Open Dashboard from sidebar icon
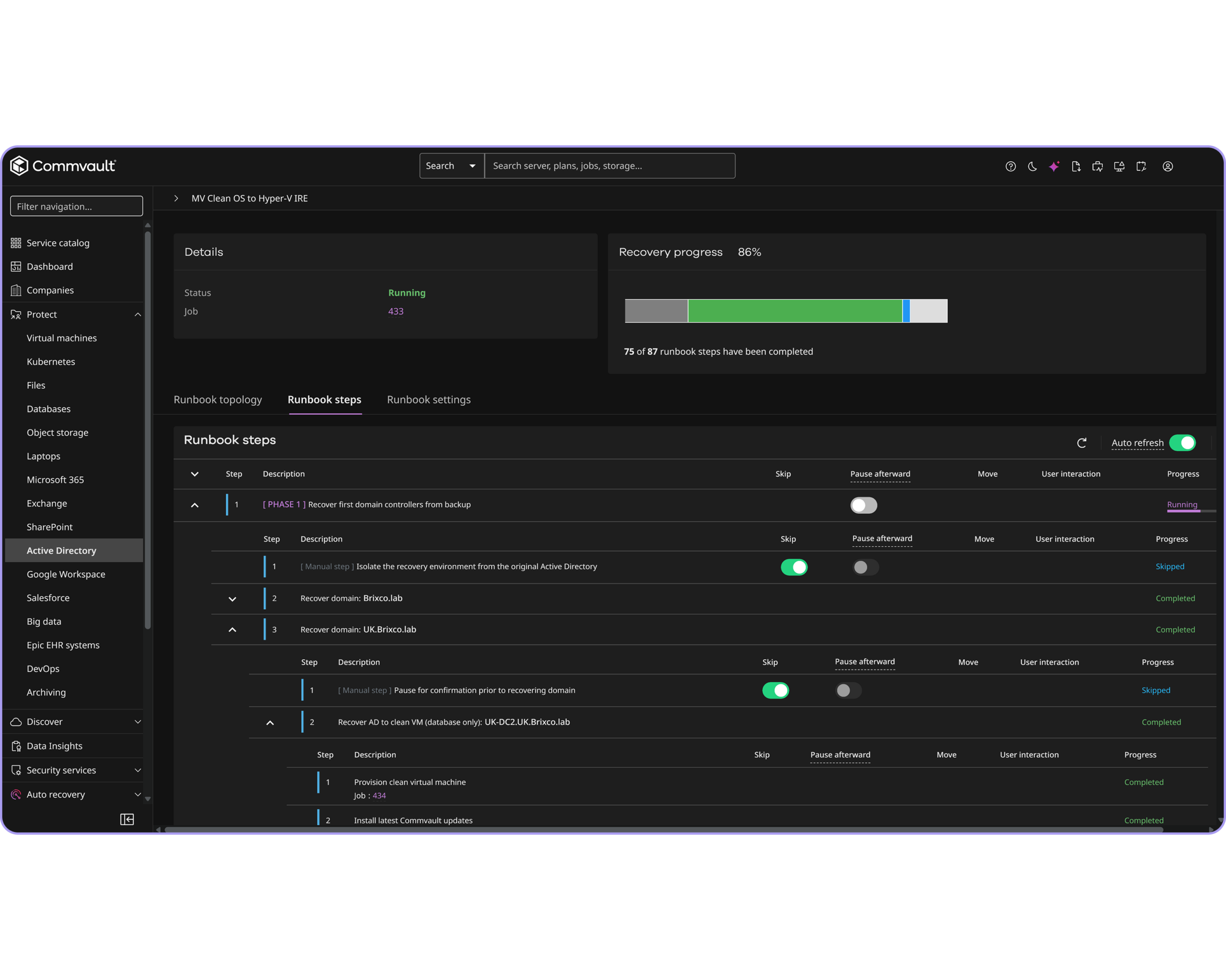Screen dimensions: 1226x980 click(16, 267)
